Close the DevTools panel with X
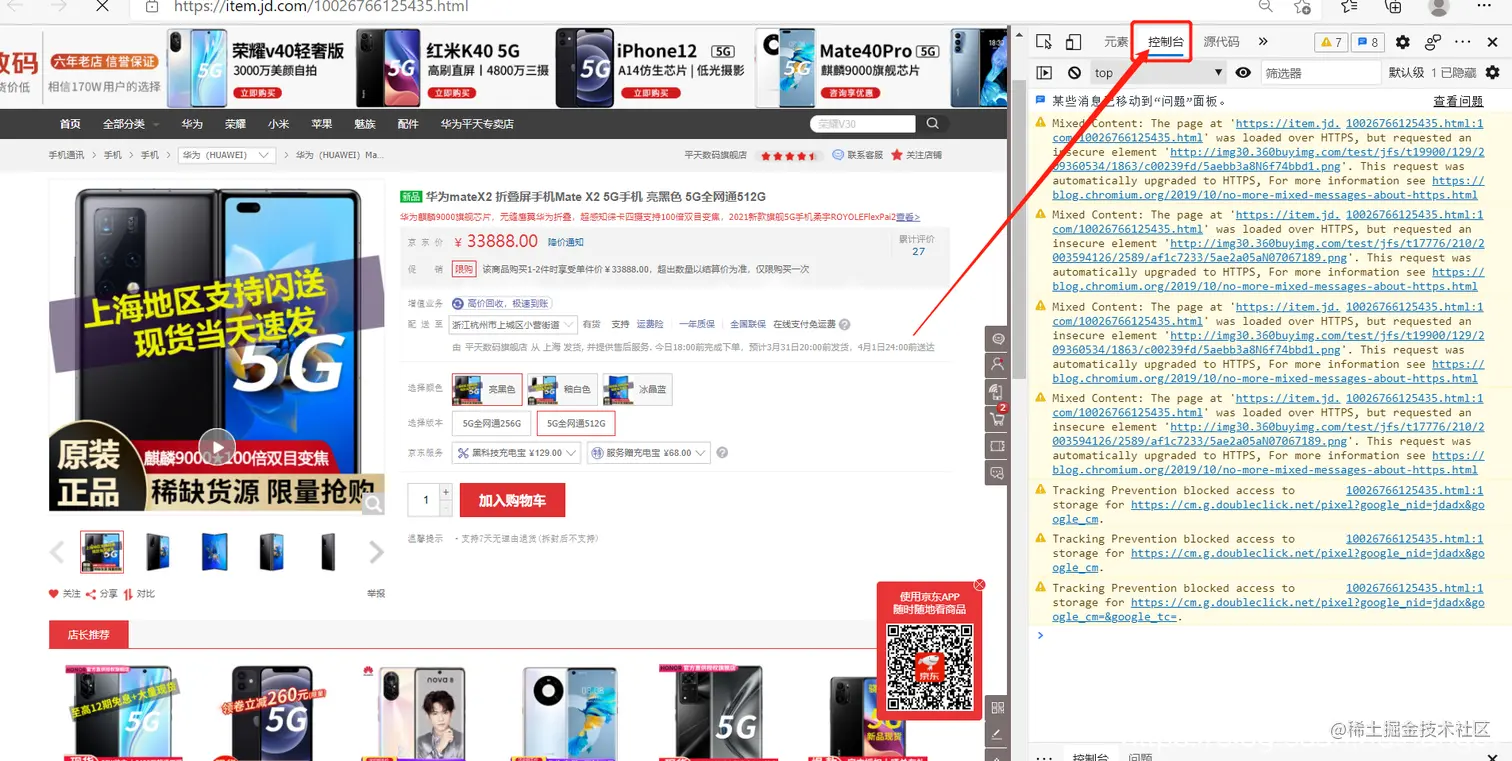 tap(1493, 42)
